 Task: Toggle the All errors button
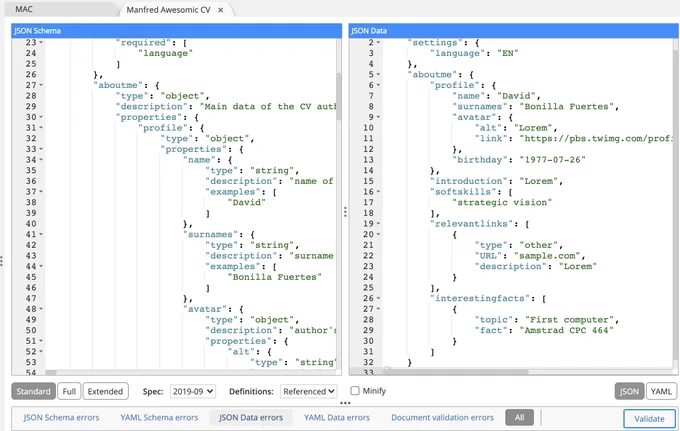519,418
